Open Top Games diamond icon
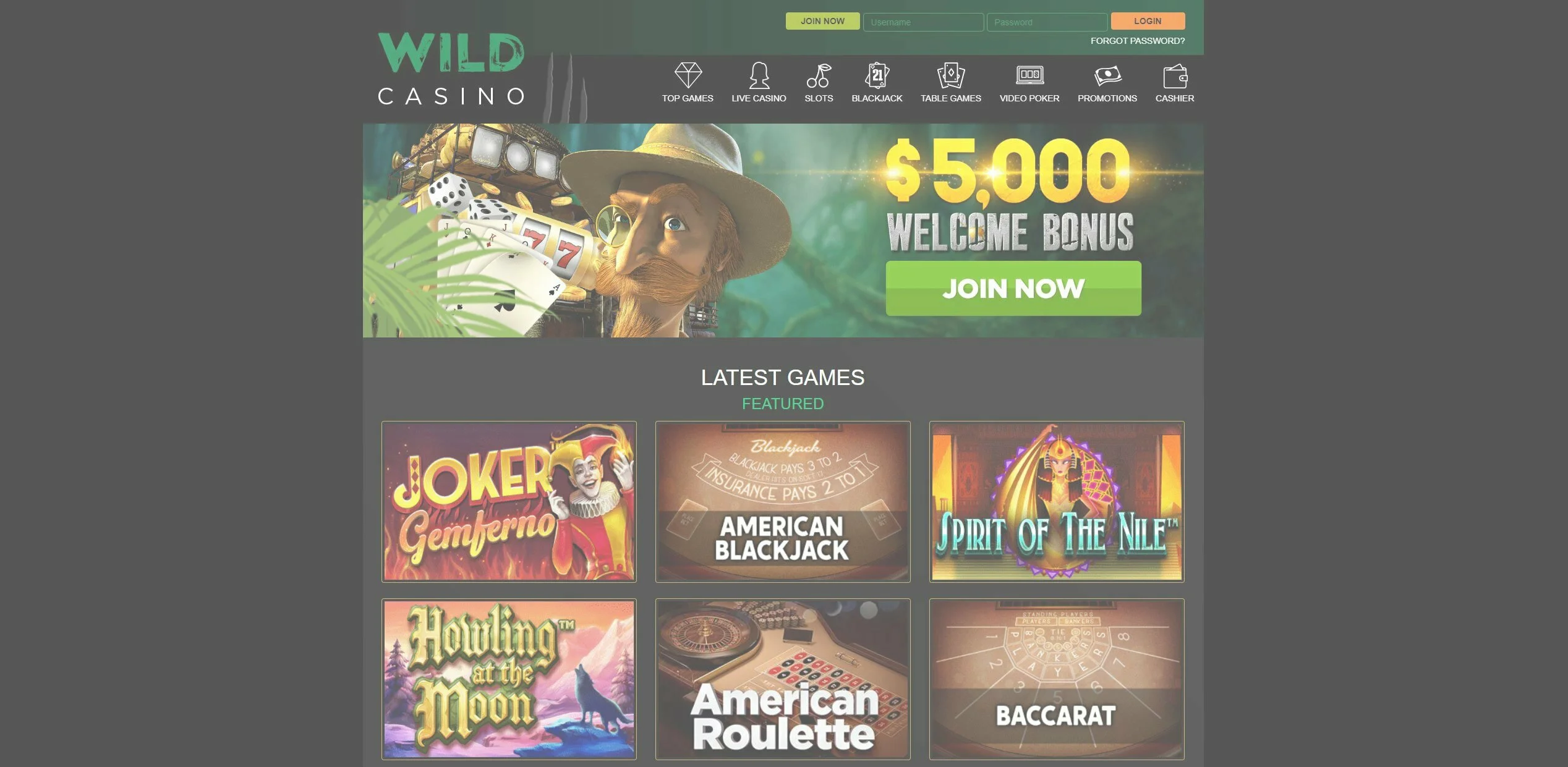This screenshot has width=1568, height=767. (x=688, y=75)
